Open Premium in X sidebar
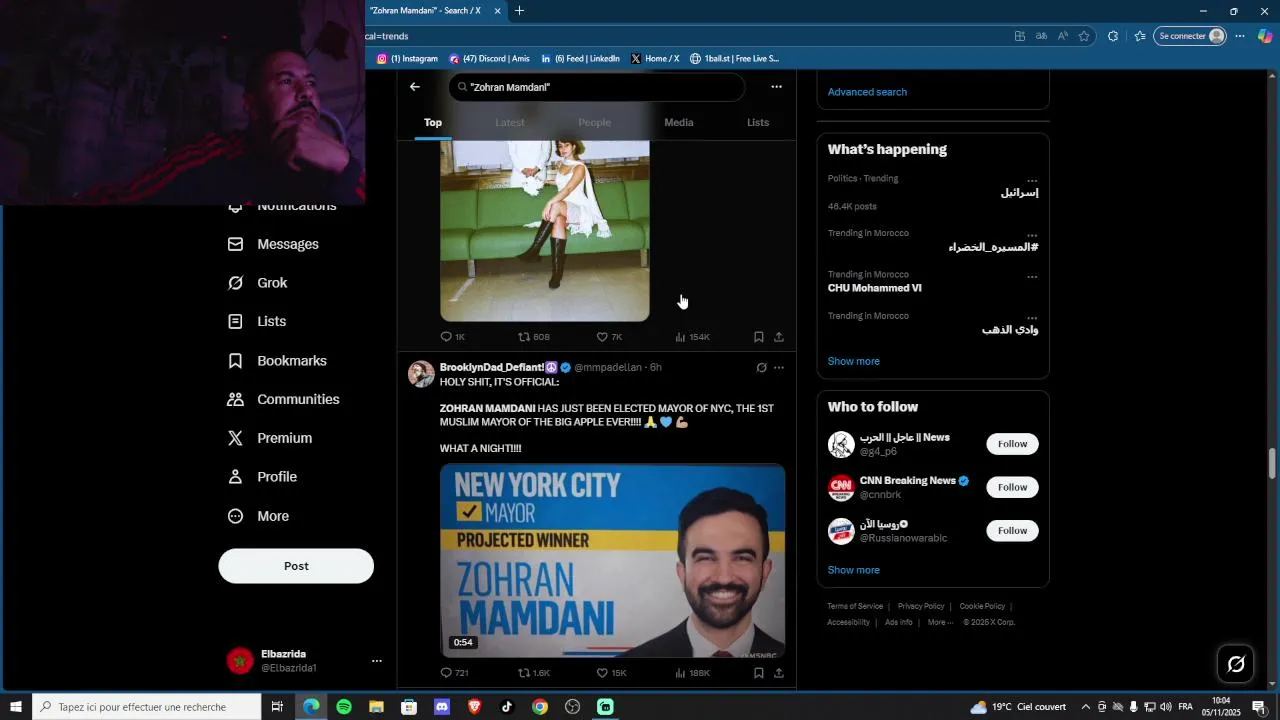This screenshot has width=1280, height=720. (270, 438)
